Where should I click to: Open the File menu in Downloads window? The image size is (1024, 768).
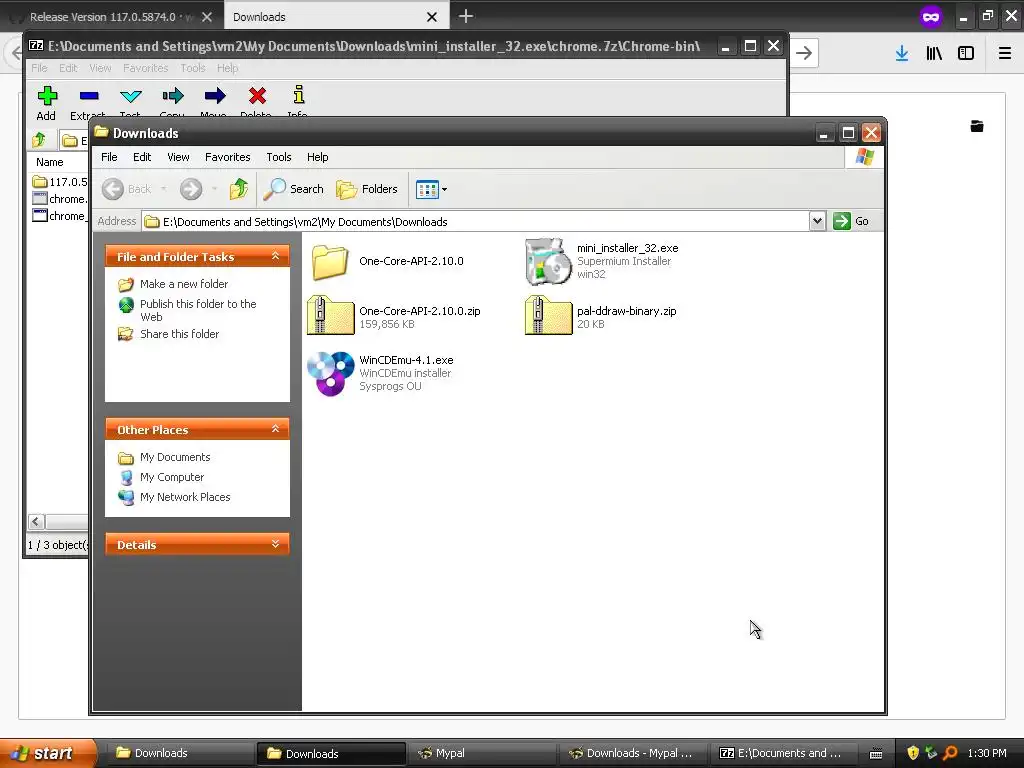pyautogui.click(x=109, y=157)
